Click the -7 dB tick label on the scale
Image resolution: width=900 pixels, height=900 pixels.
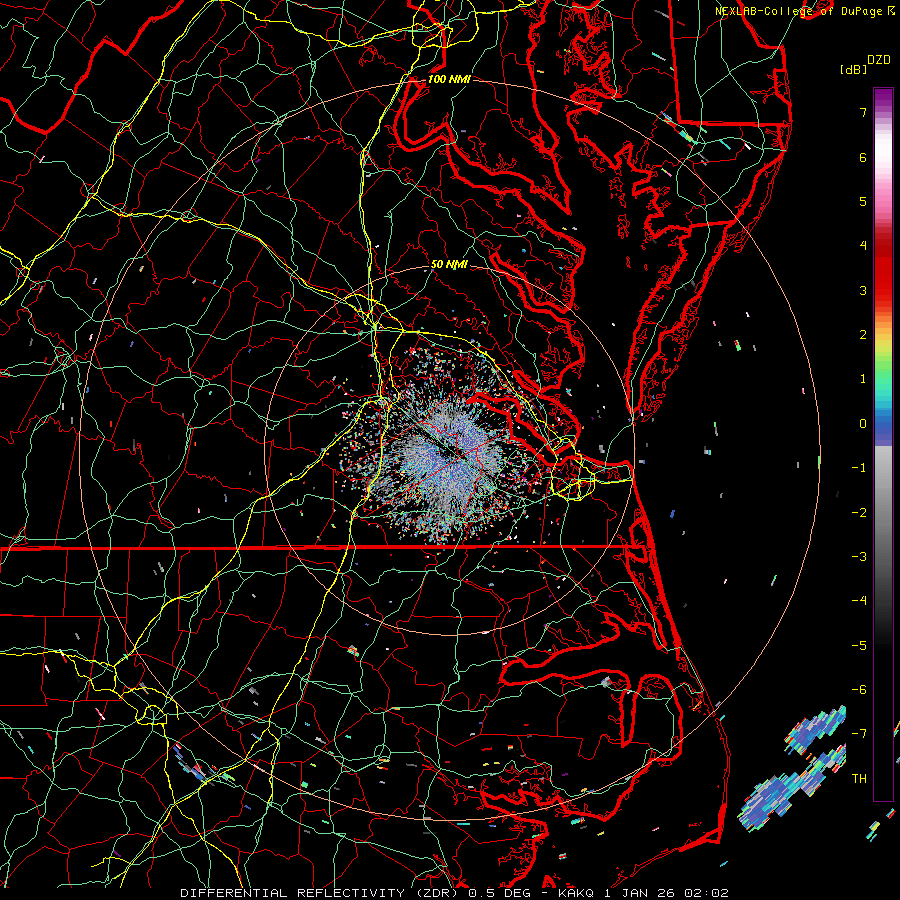click(859, 734)
